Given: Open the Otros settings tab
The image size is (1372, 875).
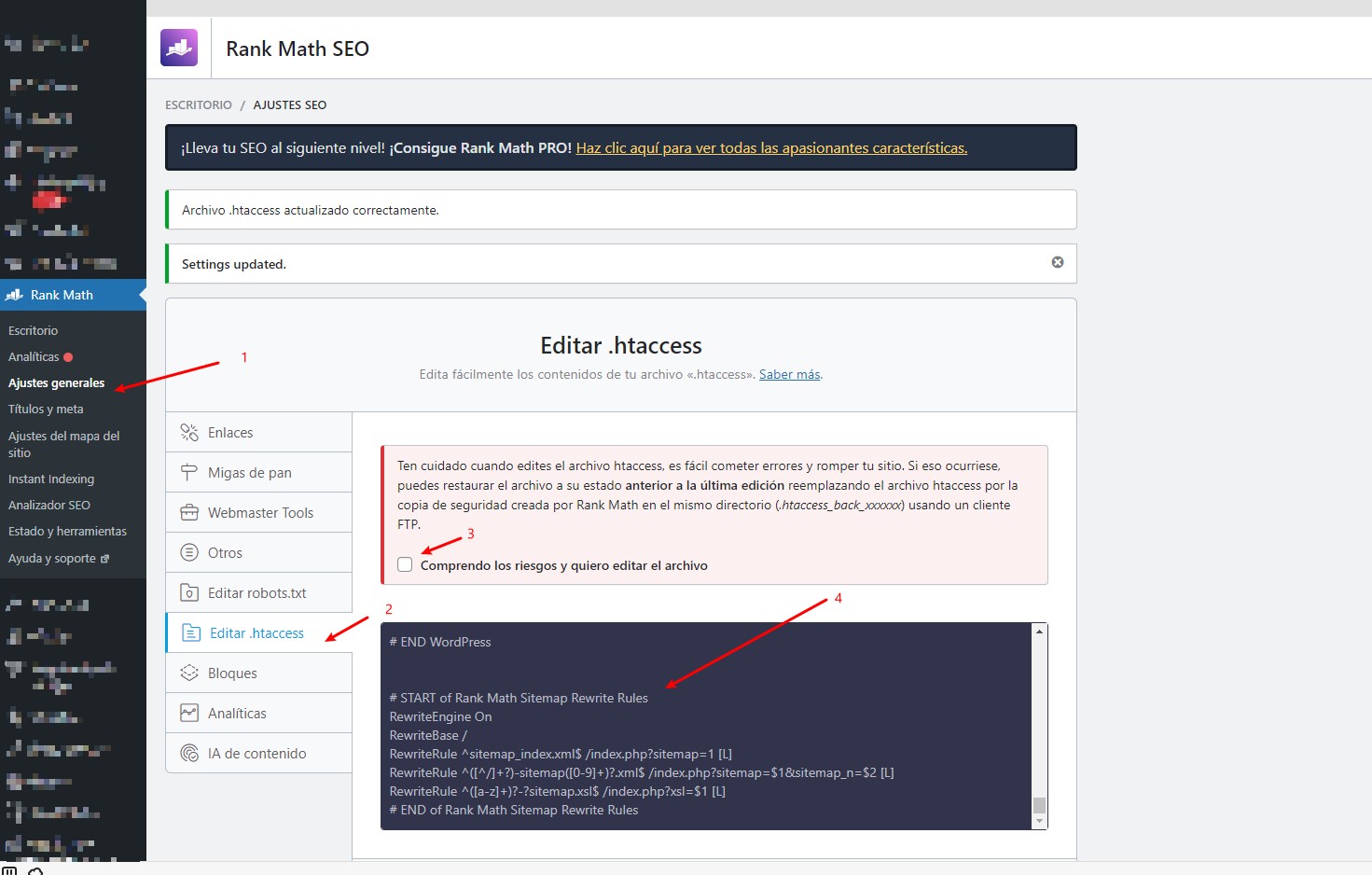Looking at the screenshot, I should 225,553.
